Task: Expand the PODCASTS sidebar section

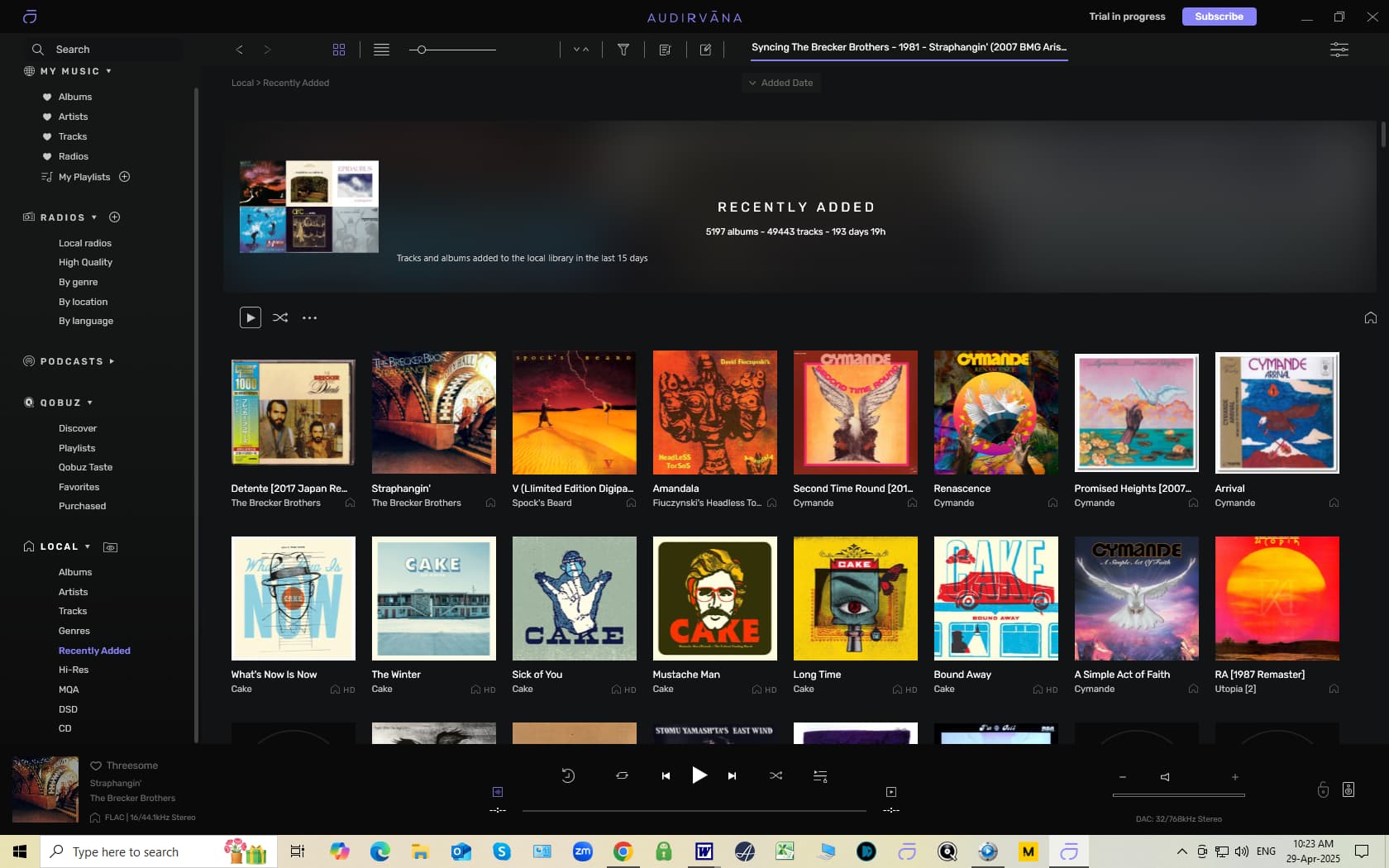Action: [112, 361]
